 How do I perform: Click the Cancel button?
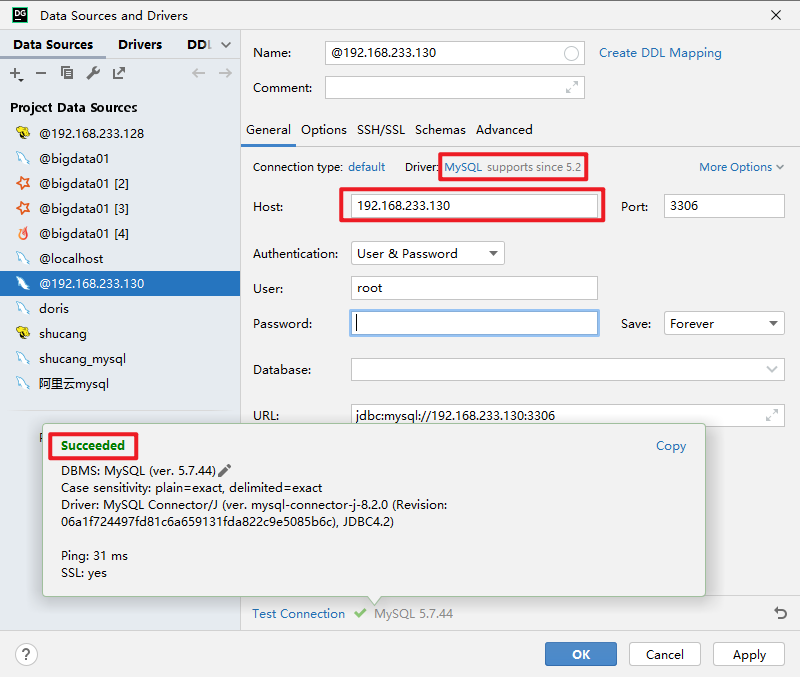tap(664, 654)
